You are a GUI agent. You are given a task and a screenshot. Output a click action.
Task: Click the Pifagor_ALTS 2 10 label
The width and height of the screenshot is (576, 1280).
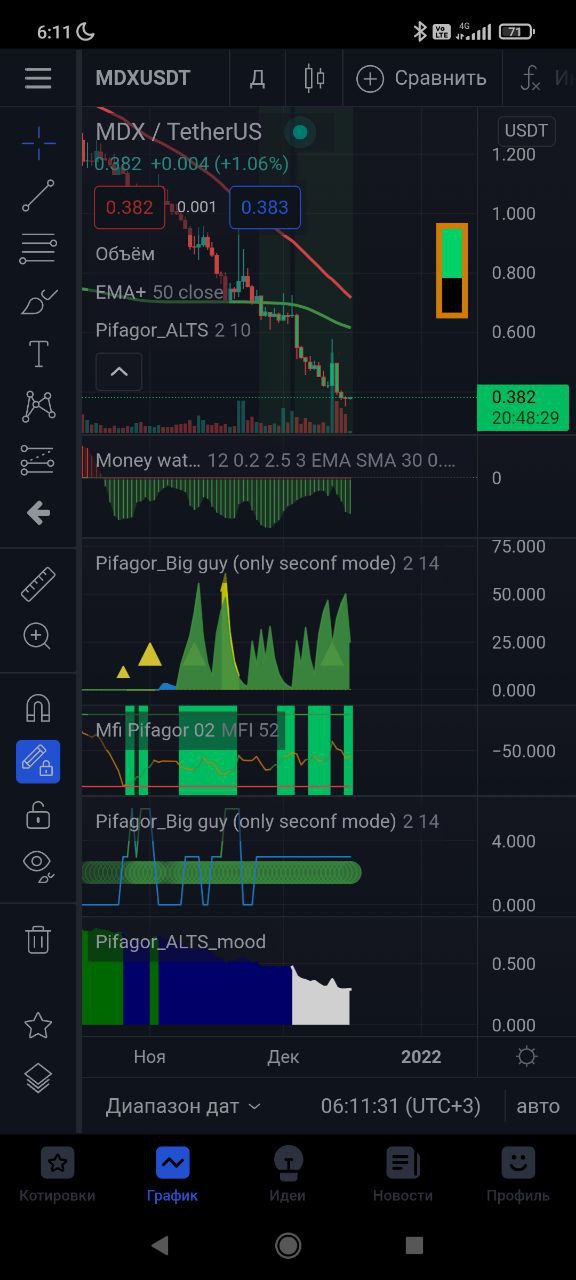(173, 329)
